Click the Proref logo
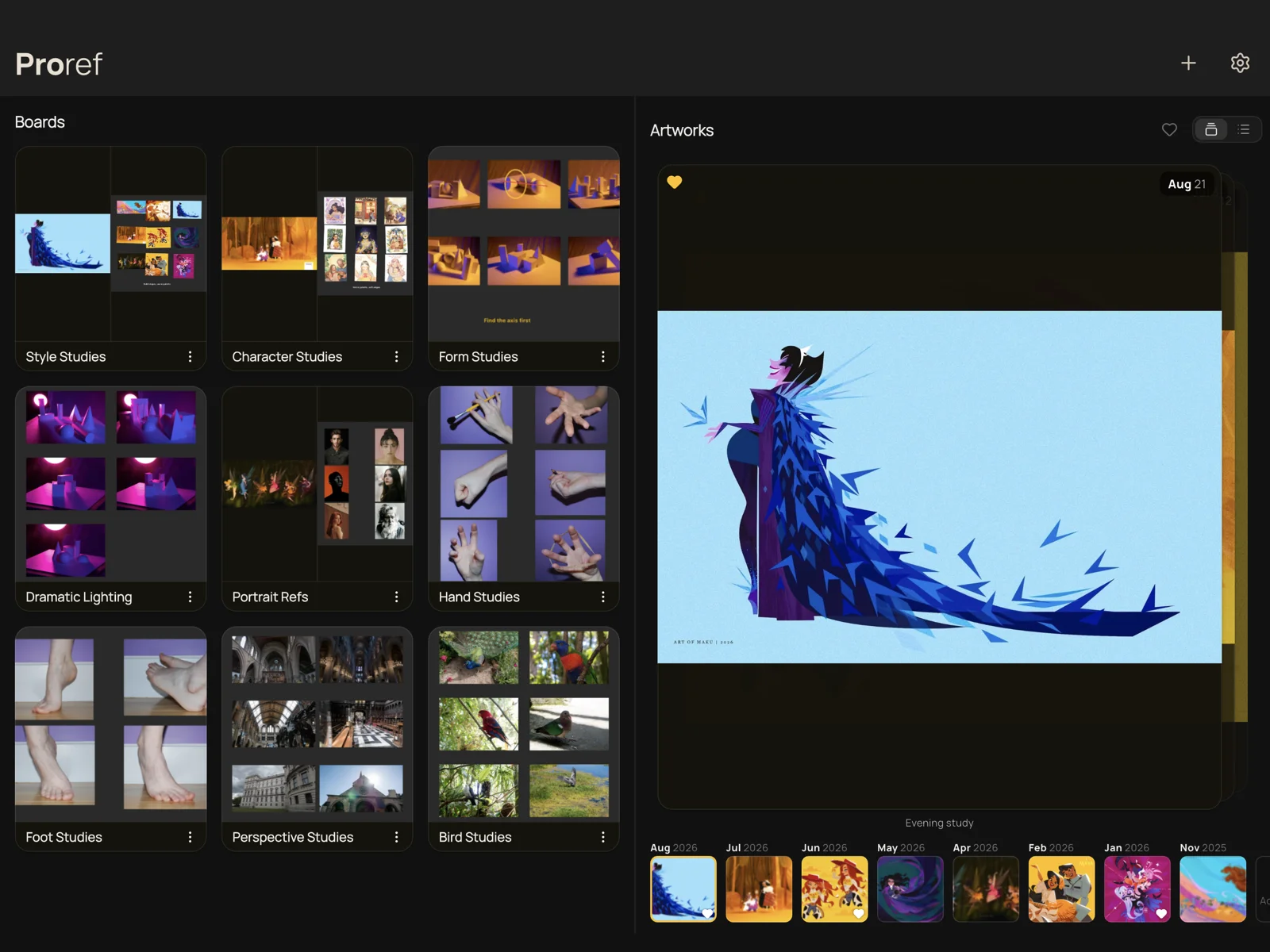 (x=59, y=64)
